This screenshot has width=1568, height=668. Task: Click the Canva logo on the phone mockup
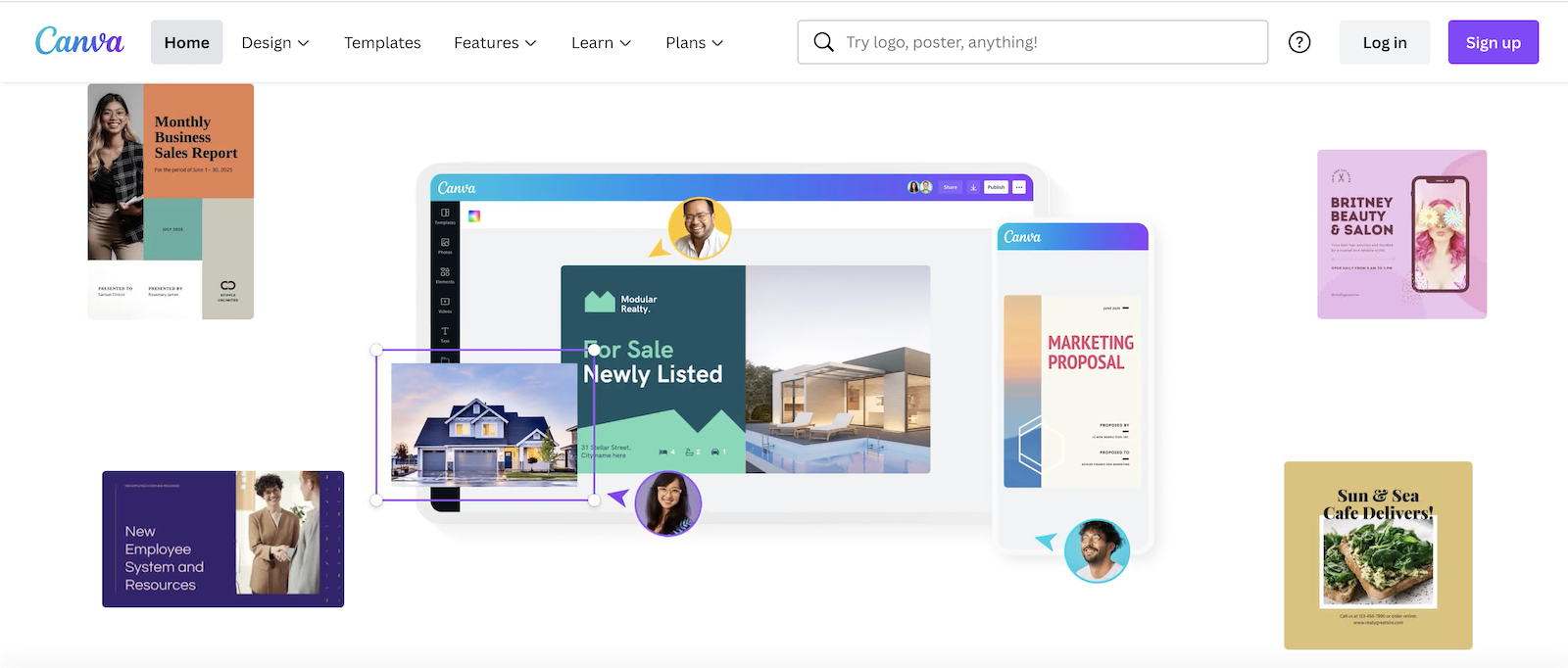coord(1022,237)
